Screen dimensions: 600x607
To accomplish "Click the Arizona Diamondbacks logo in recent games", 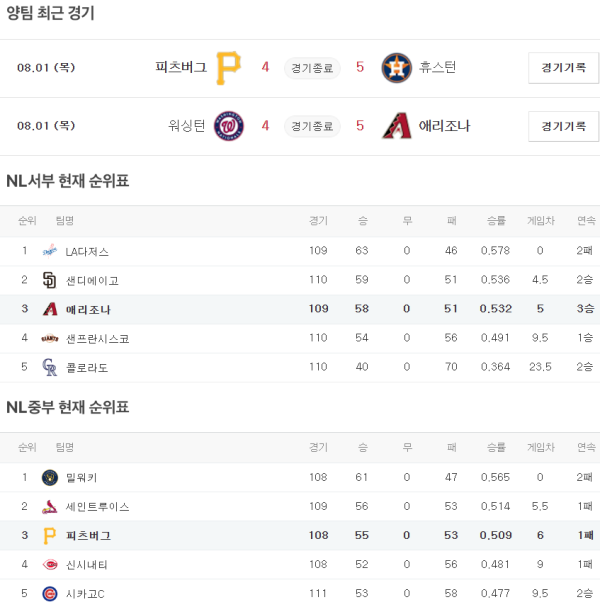I will (396, 126).
